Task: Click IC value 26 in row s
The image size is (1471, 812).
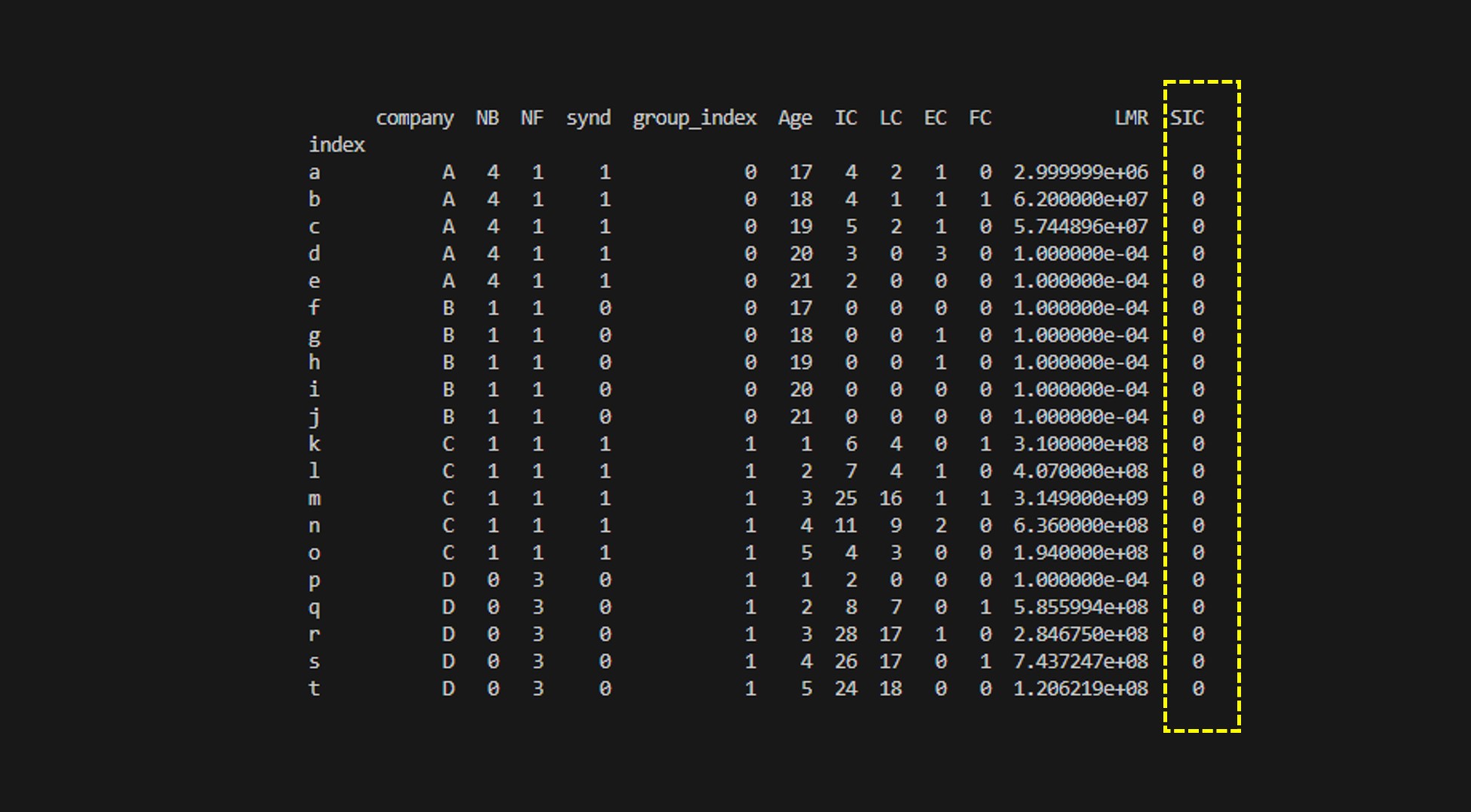Action: [x=845, y=661]
